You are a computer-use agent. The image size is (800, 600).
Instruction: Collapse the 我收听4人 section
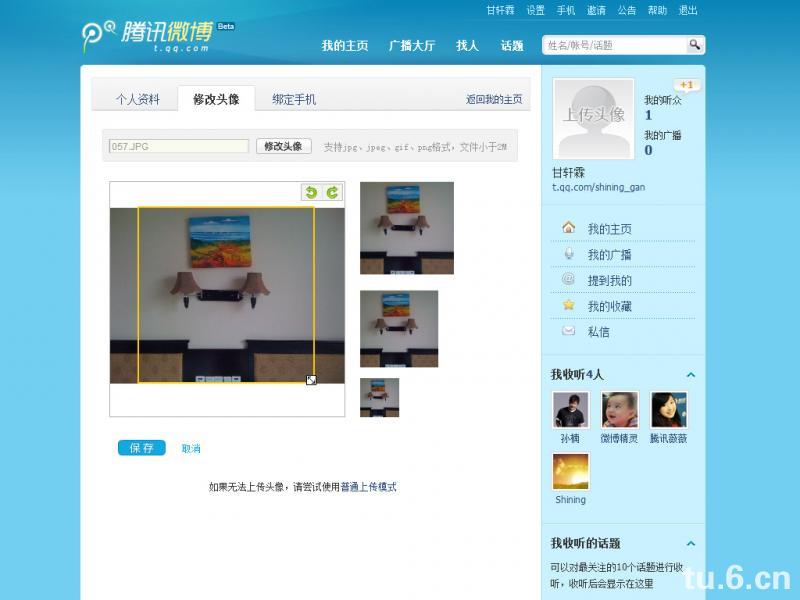coord(690,375)
